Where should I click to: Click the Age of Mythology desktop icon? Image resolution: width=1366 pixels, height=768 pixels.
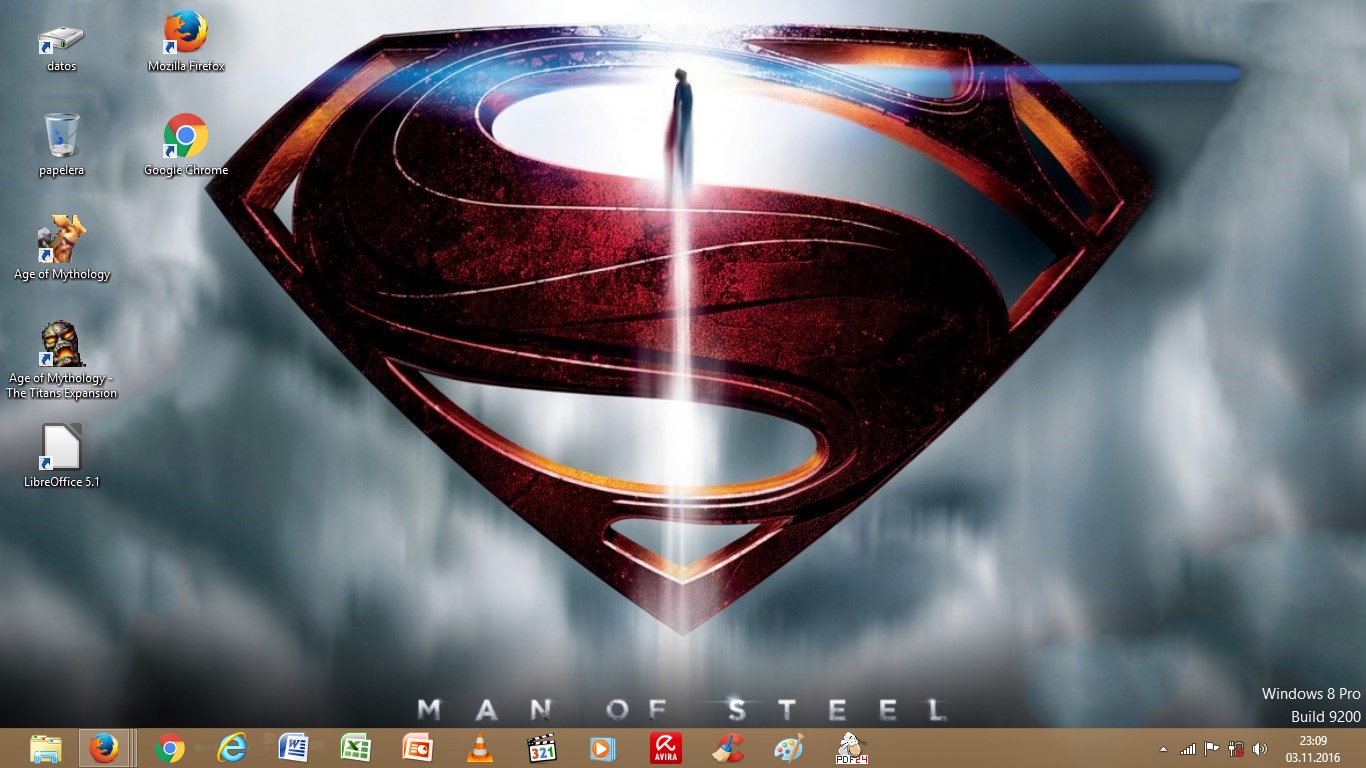(62, 240)
